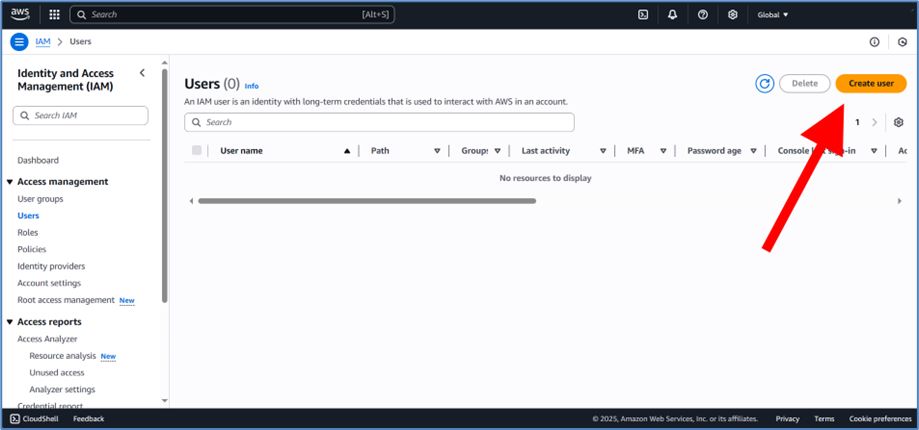Launch CloudShell from top navigation icon
Image resolution: width=919 pixels, height=430 pixels.
[643, 15]
